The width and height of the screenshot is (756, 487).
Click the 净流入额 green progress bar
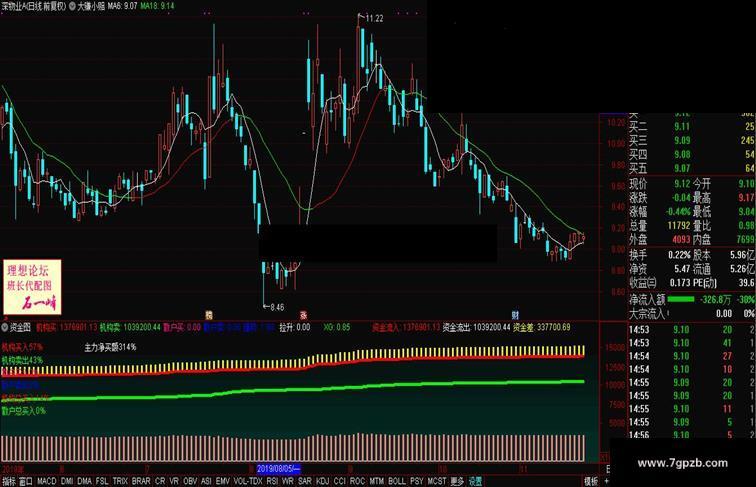coord(680,299)
